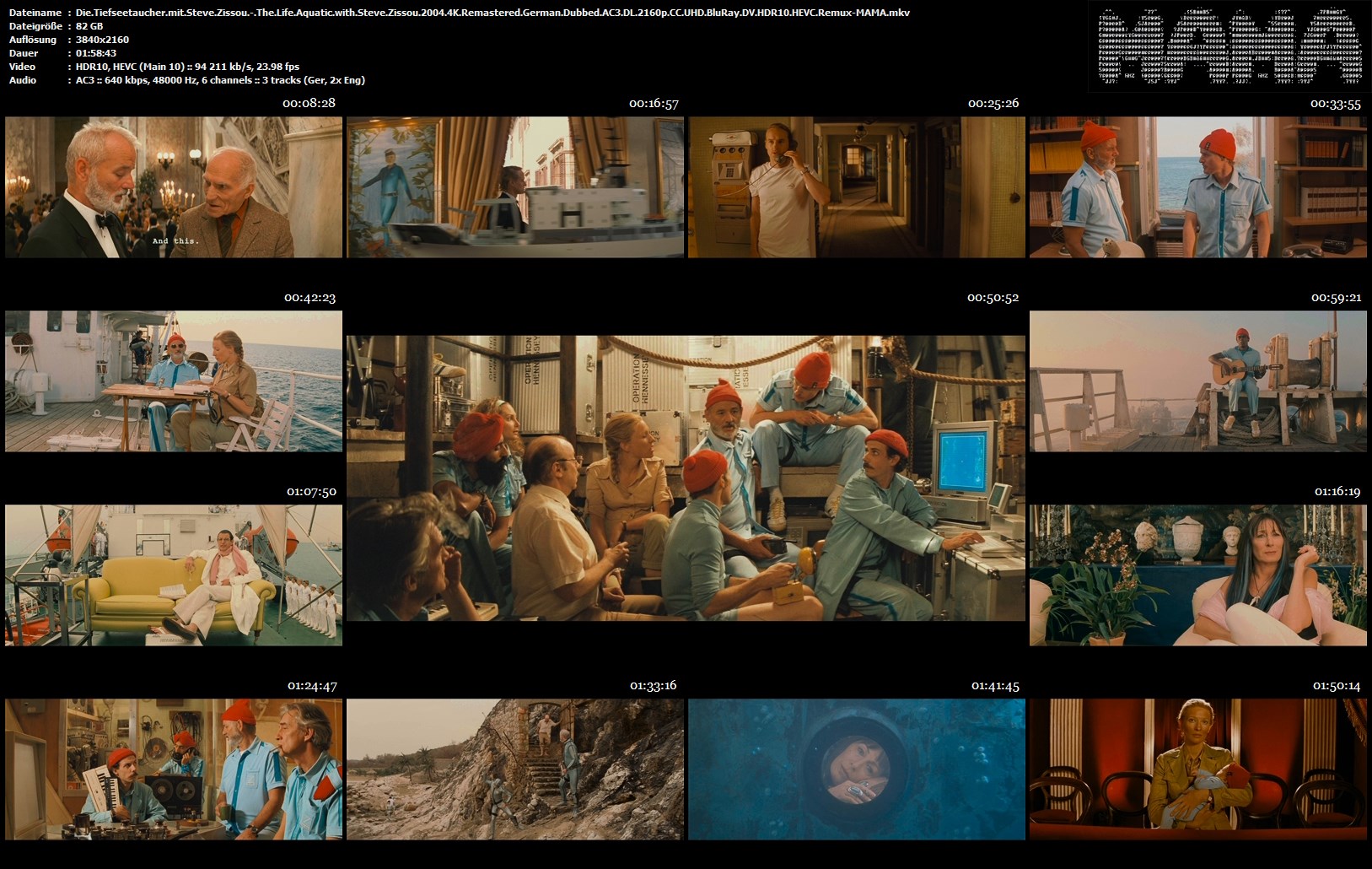Click the 00:25:26 timestamp
The width and height of the screenshot is (1372, 869).
click(x=993, y=103)
